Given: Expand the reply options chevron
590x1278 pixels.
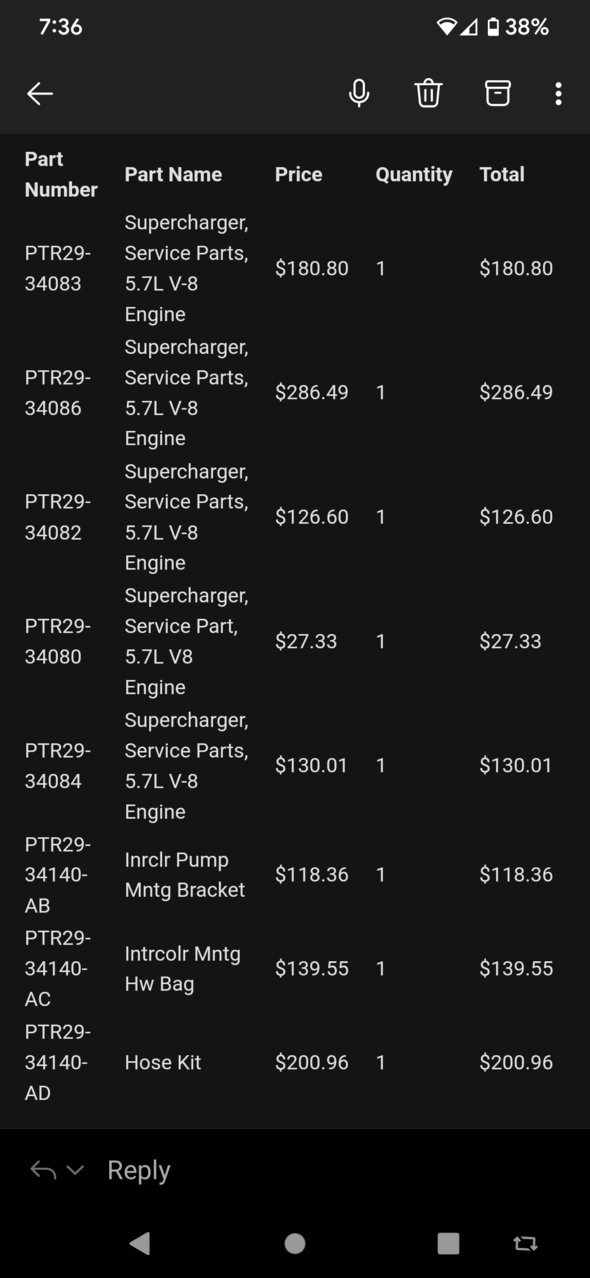Looking at the screenshot, I should pyautogui.click(x=75, y=1170).
